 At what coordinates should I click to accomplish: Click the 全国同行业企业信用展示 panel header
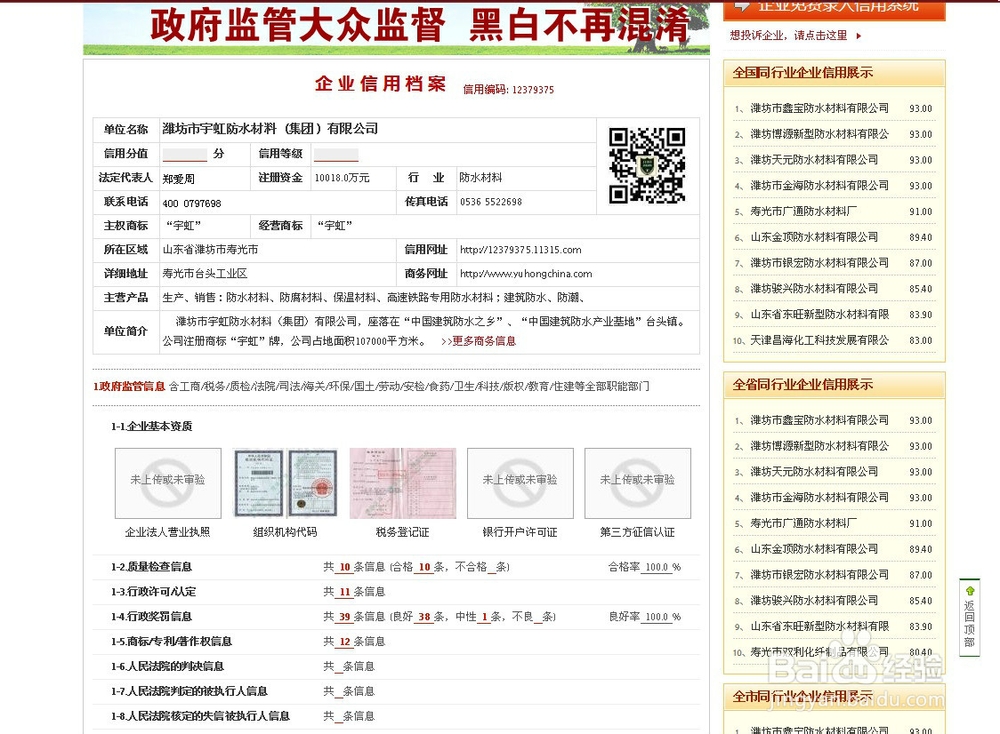(x=834, y=73)
